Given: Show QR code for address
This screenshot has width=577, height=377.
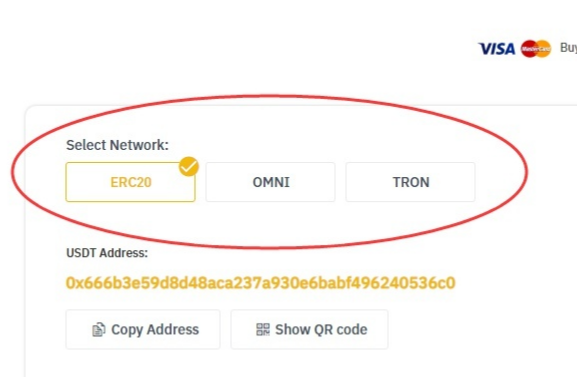Looking at the screenshot, I should 309,330.
